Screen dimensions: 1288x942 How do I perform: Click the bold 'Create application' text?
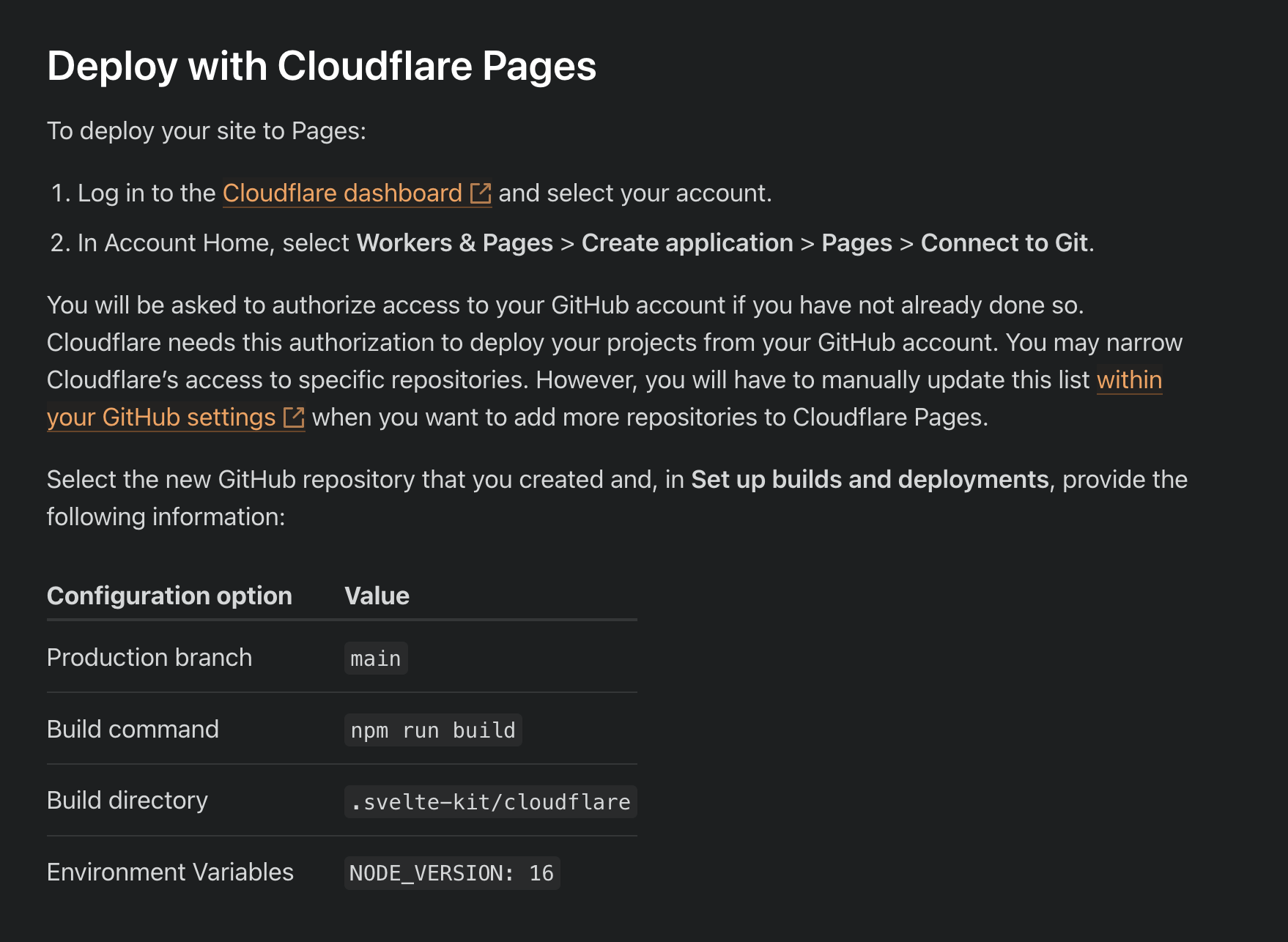[x=686, y=243]
